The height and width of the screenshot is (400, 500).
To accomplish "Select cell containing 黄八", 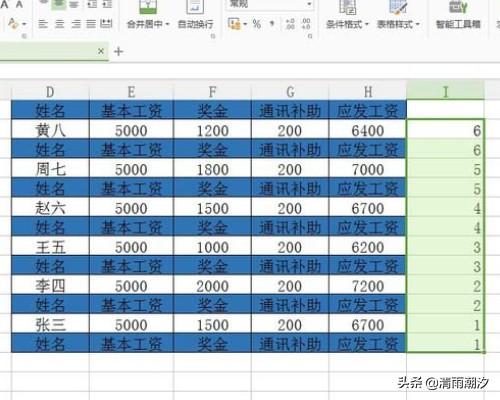I will pyautogui.click(x=50, y=130).
